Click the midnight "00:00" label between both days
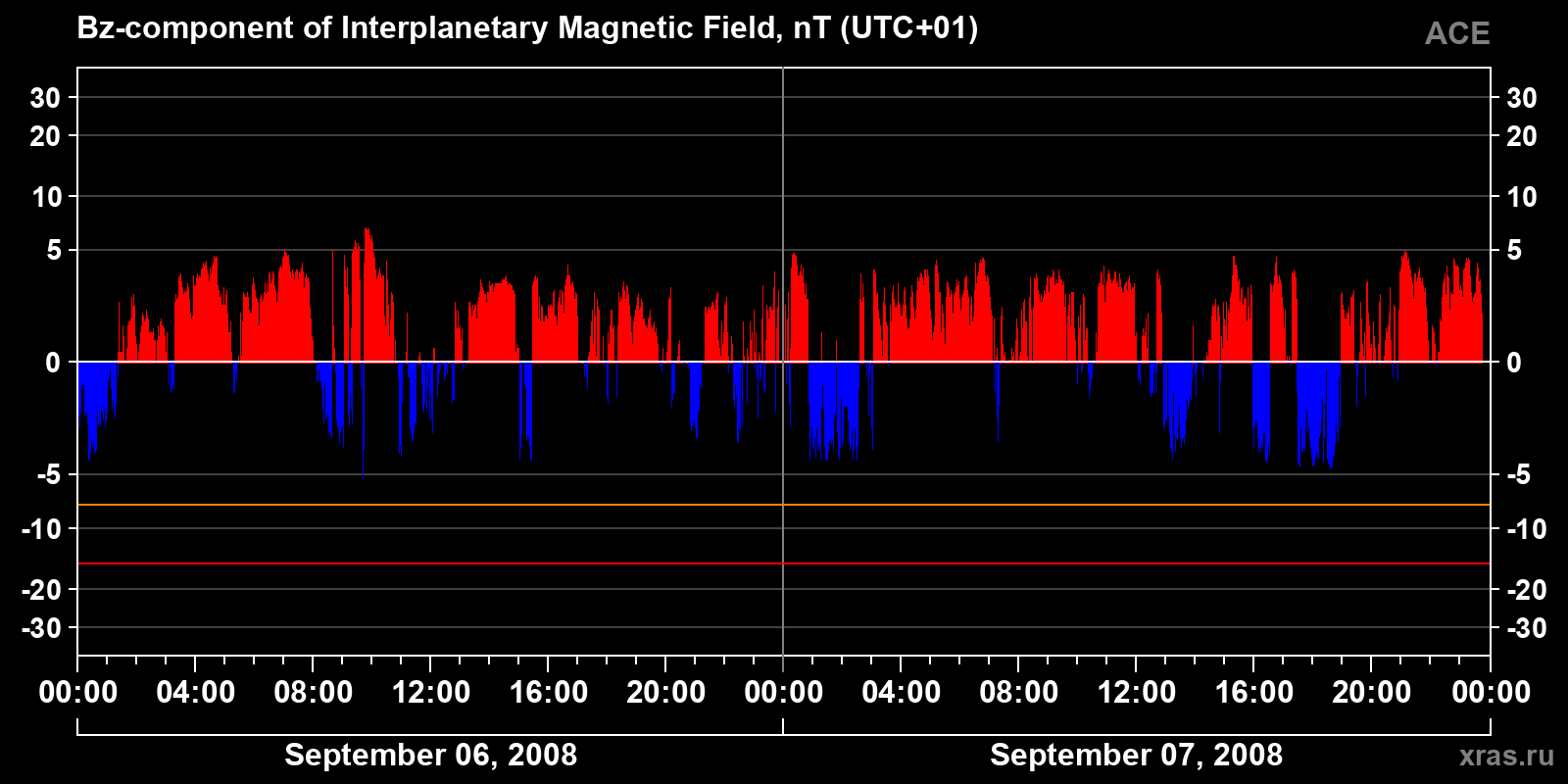 tap(784, 692)
